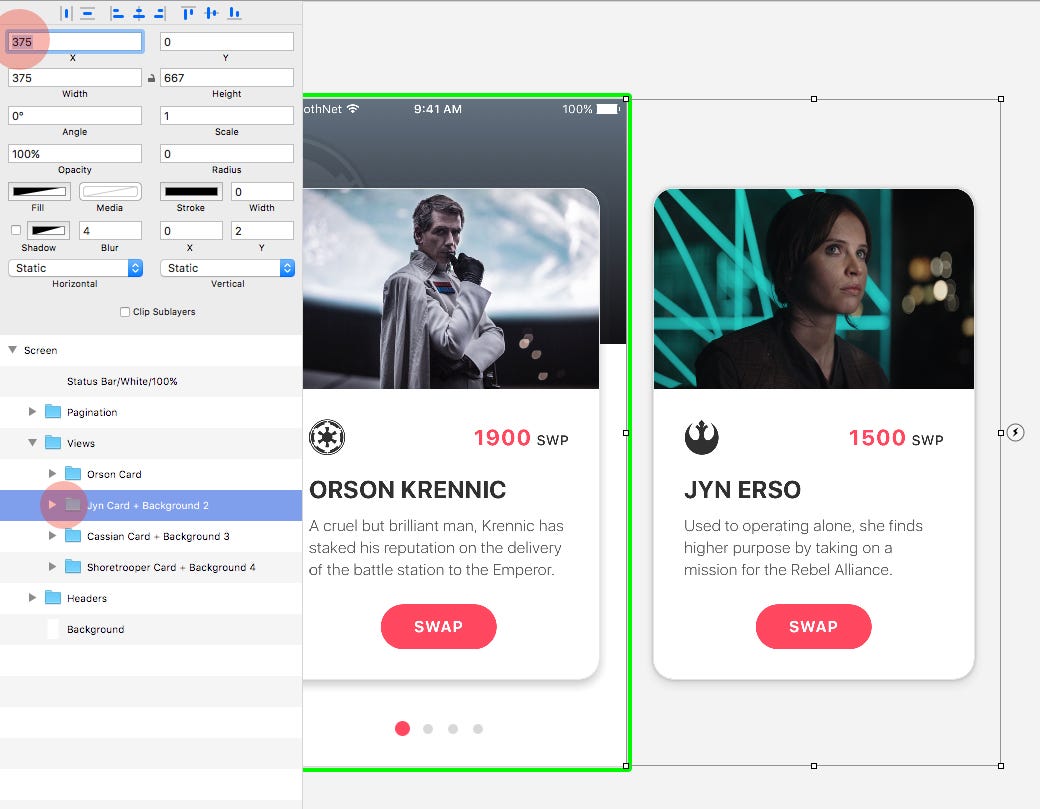Collapse the Screen layer group
The width and height of the screenshot is (1040, 809).
click(12, 349)
